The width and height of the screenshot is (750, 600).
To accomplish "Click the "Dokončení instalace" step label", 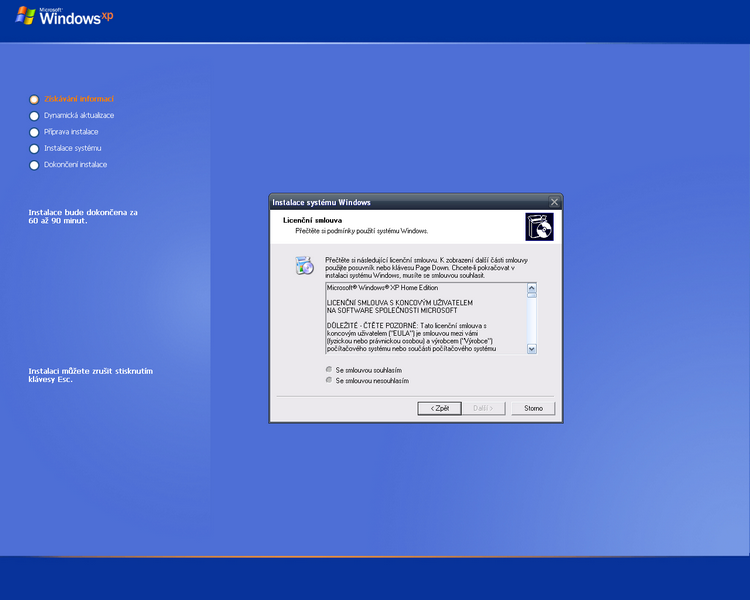I will (x=76, y=164).
